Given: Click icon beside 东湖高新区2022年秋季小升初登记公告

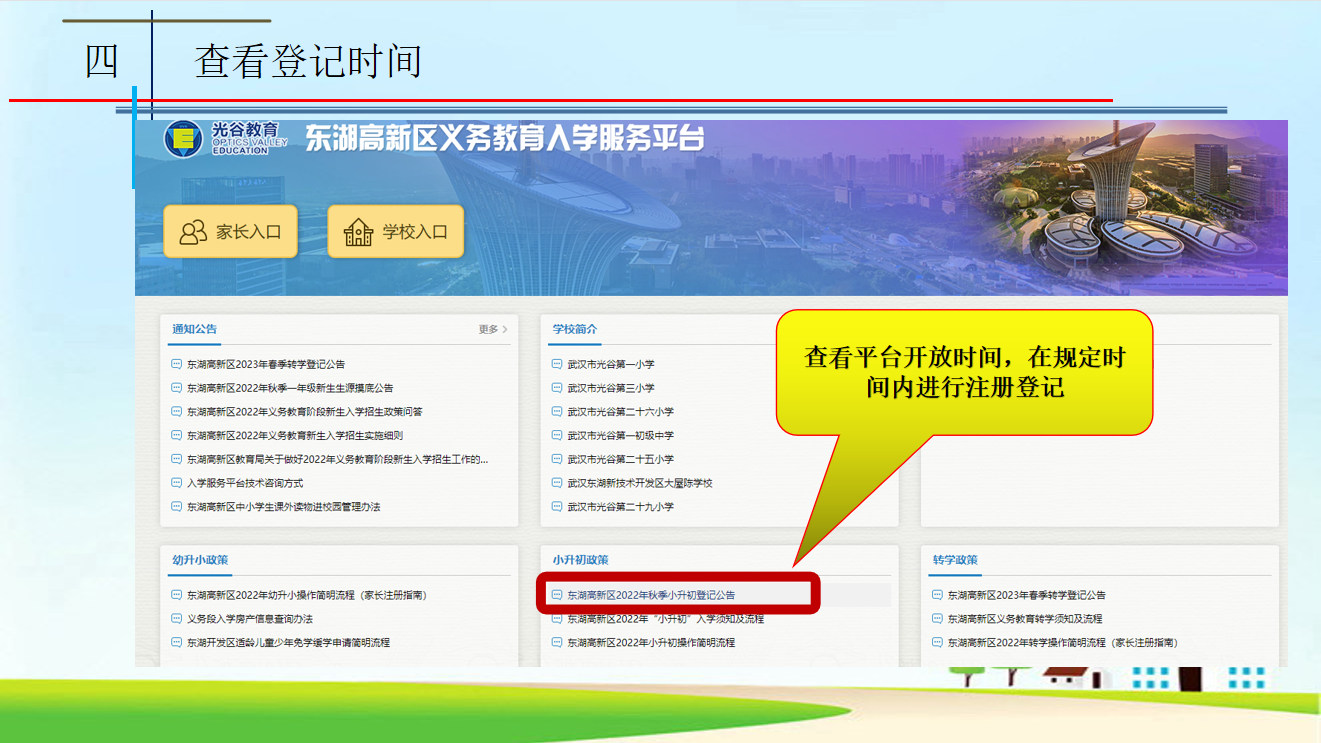Looking at the screenshot, I should tap(557, 595).
